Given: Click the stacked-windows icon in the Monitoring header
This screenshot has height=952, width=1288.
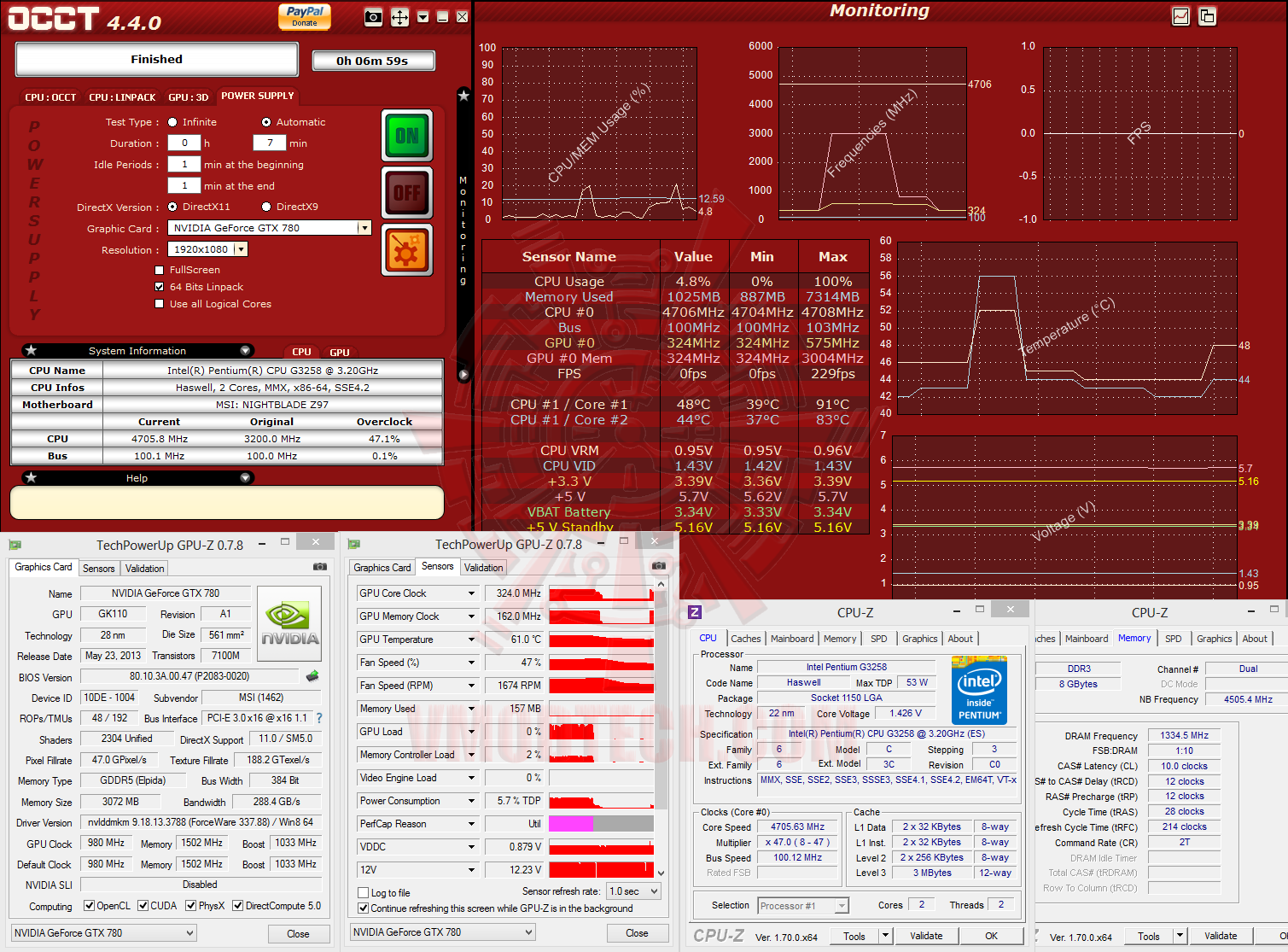Looking at the screenshot, I should [x=1208, y=16].
